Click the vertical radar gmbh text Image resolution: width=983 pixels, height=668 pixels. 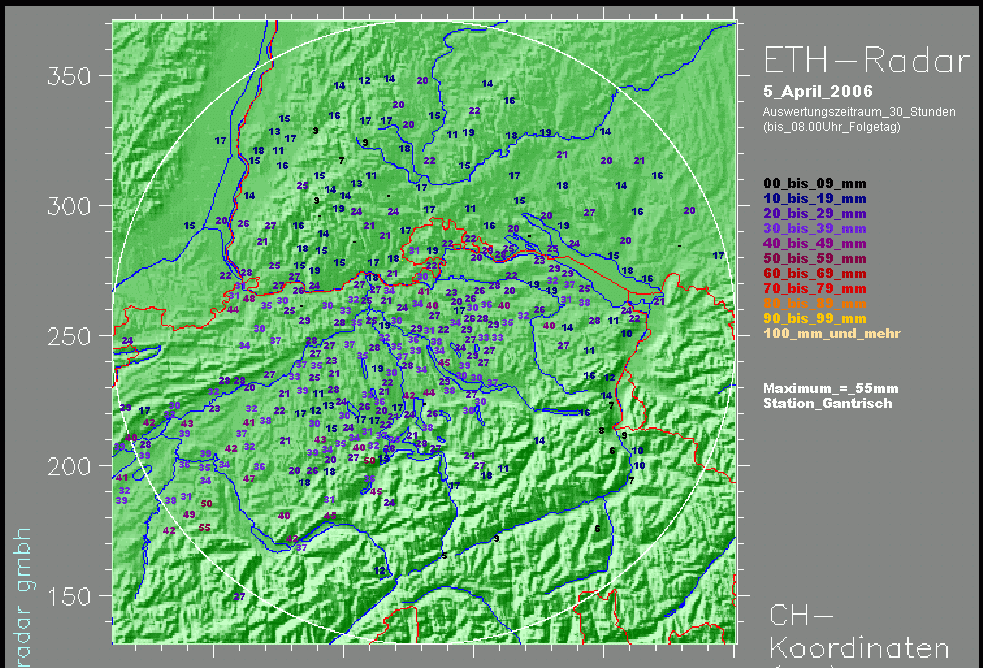click(x=23, y=597)
